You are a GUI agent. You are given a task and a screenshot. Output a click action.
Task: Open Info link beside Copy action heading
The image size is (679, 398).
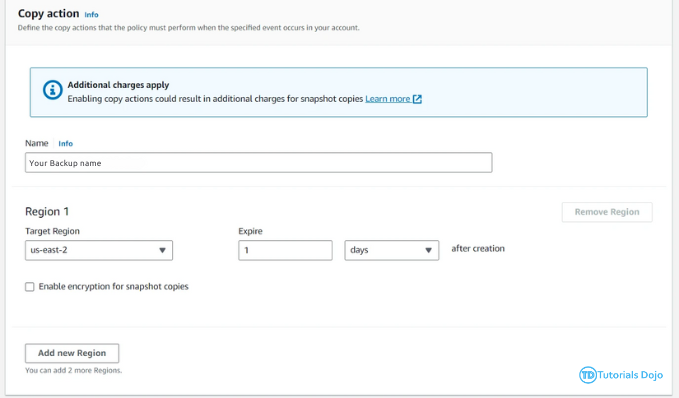91,15
